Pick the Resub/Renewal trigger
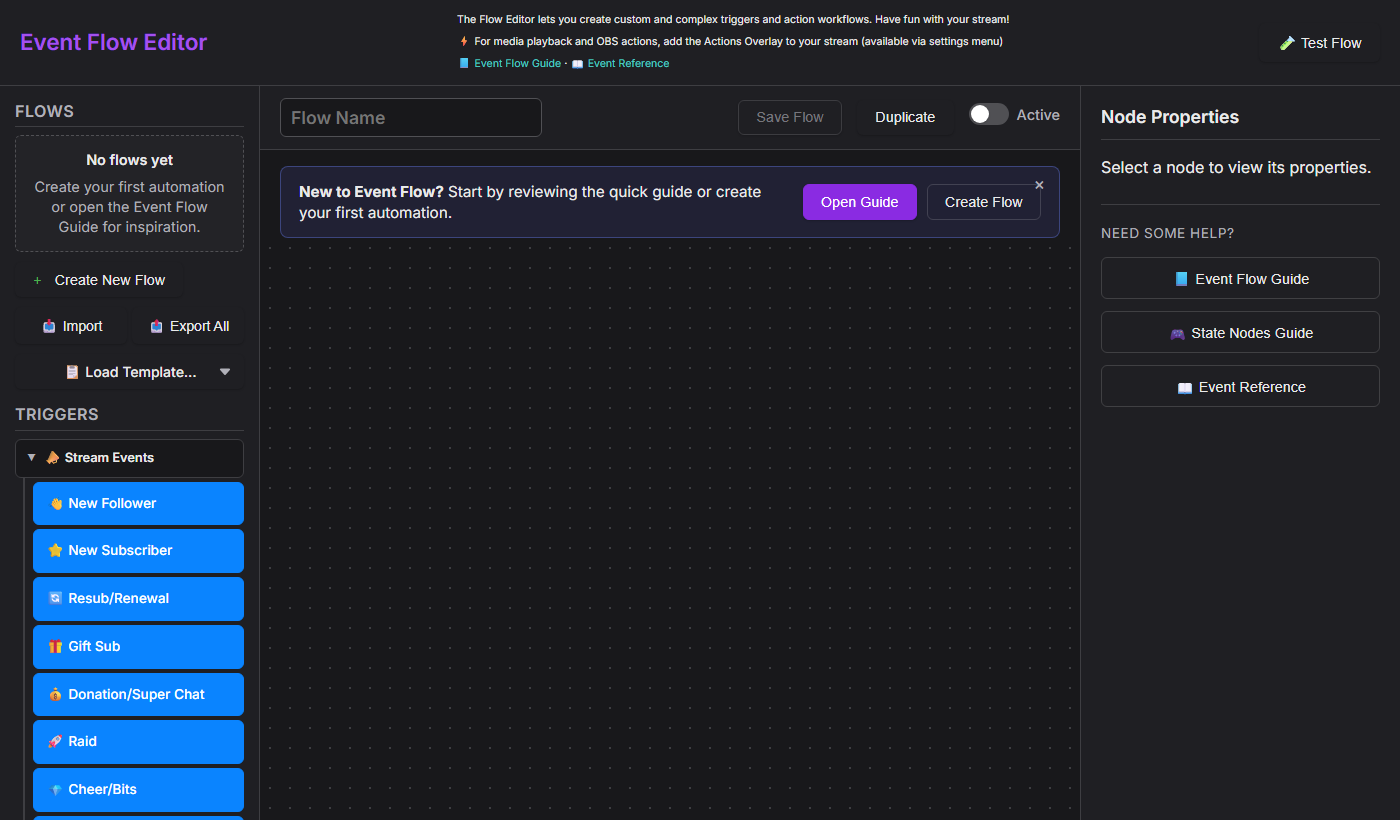 [138, 598]
